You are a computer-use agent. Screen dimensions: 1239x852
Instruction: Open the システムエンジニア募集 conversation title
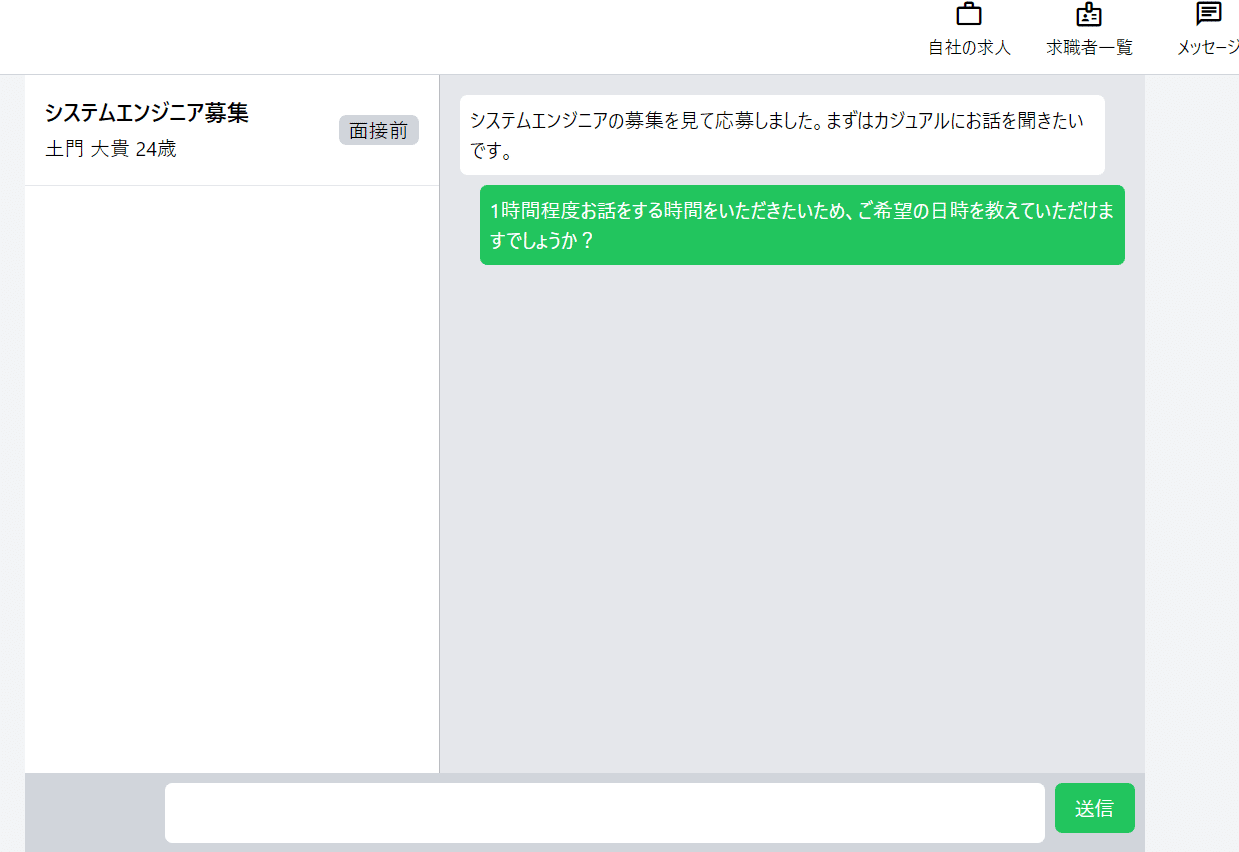pos(146,113)
